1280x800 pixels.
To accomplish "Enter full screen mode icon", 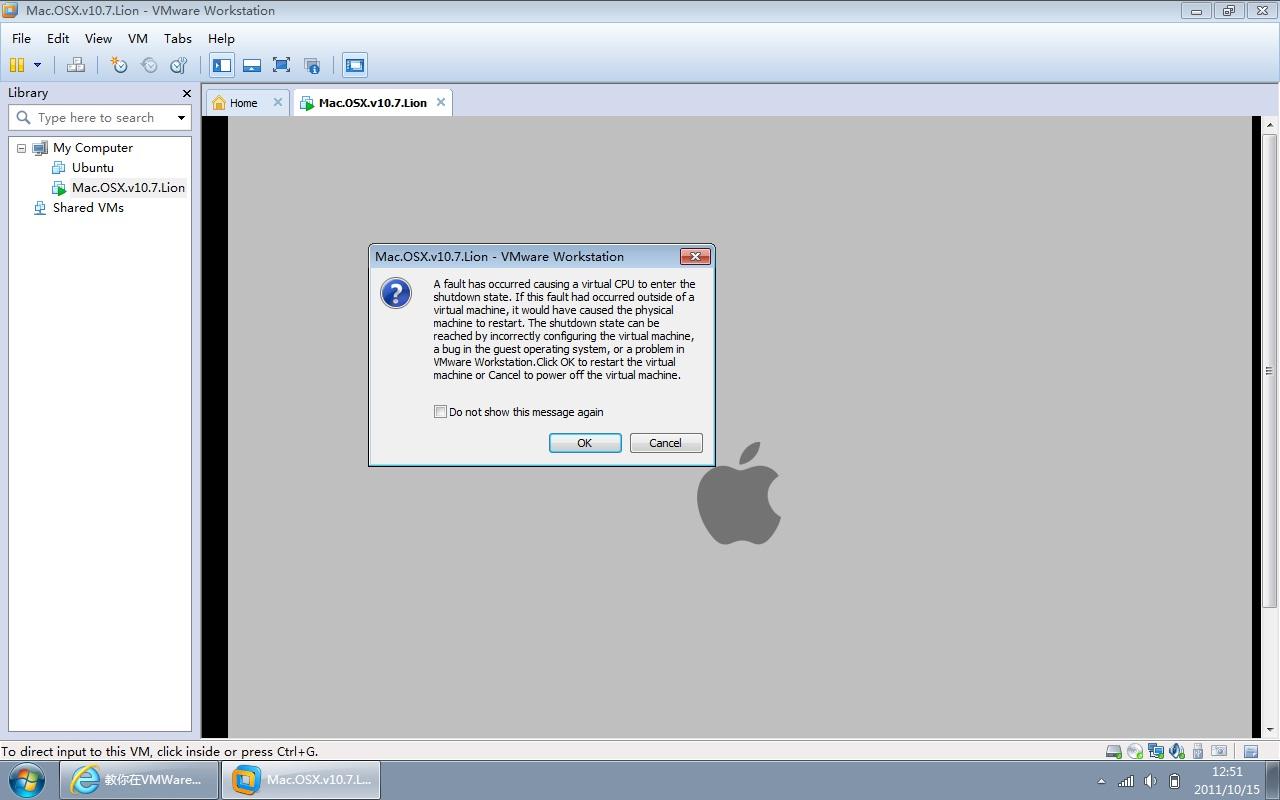I will point(282,65).
